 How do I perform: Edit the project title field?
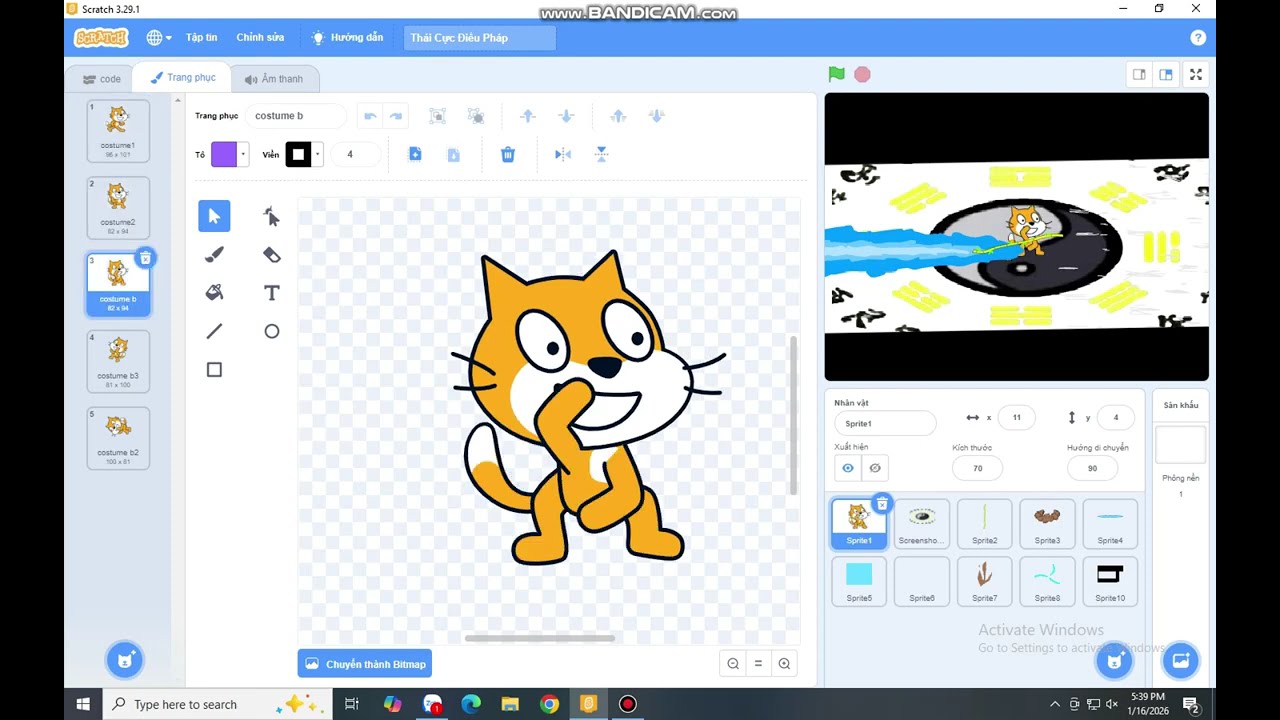pyautogui.click(x=480, y=38)
